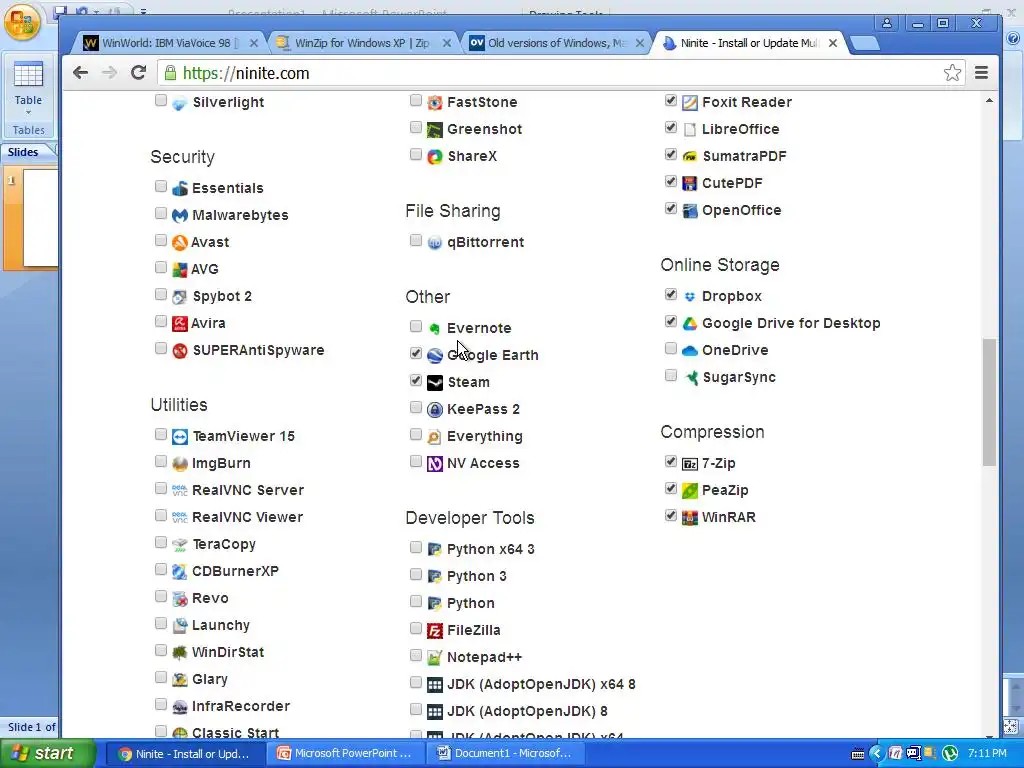Click the Dropbox icon
1024x768 pixels.
coord(690,296)
